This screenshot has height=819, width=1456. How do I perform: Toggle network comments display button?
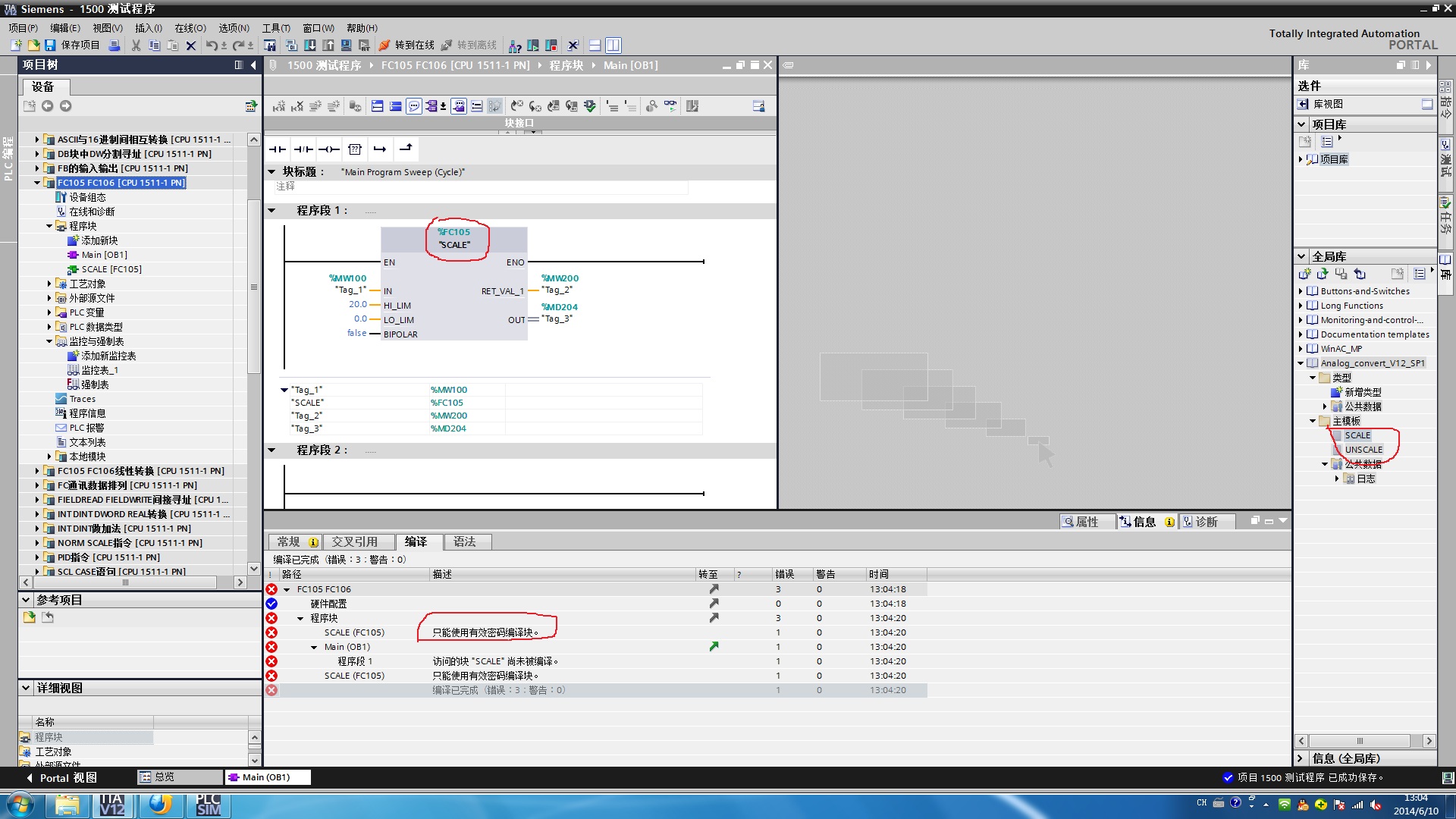[x=414, y=106]
